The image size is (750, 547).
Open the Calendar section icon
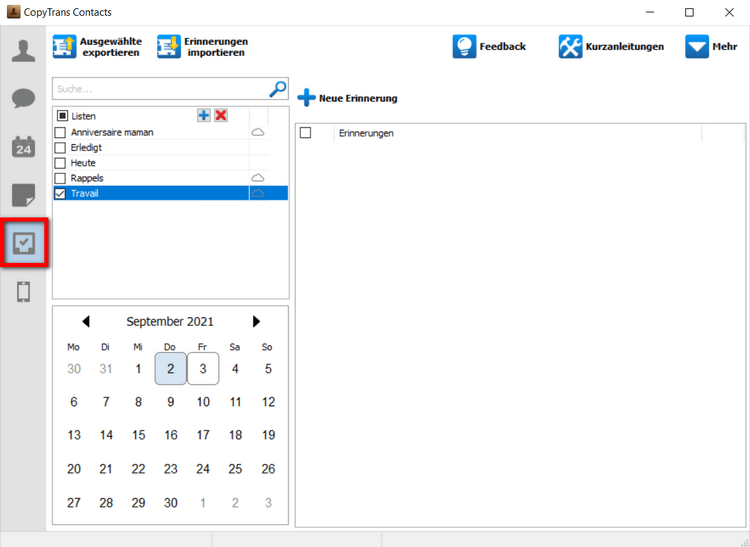23,147
